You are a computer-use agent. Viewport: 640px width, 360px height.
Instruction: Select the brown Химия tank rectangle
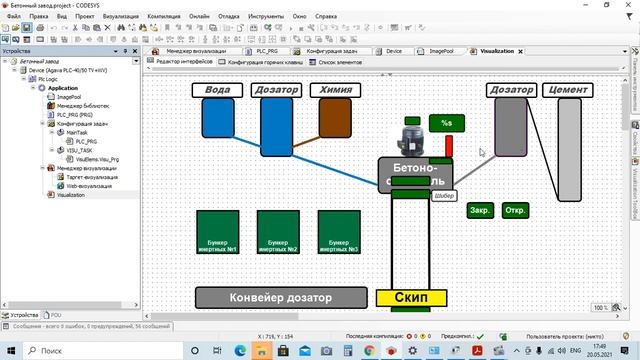click(x=335, y=118)
